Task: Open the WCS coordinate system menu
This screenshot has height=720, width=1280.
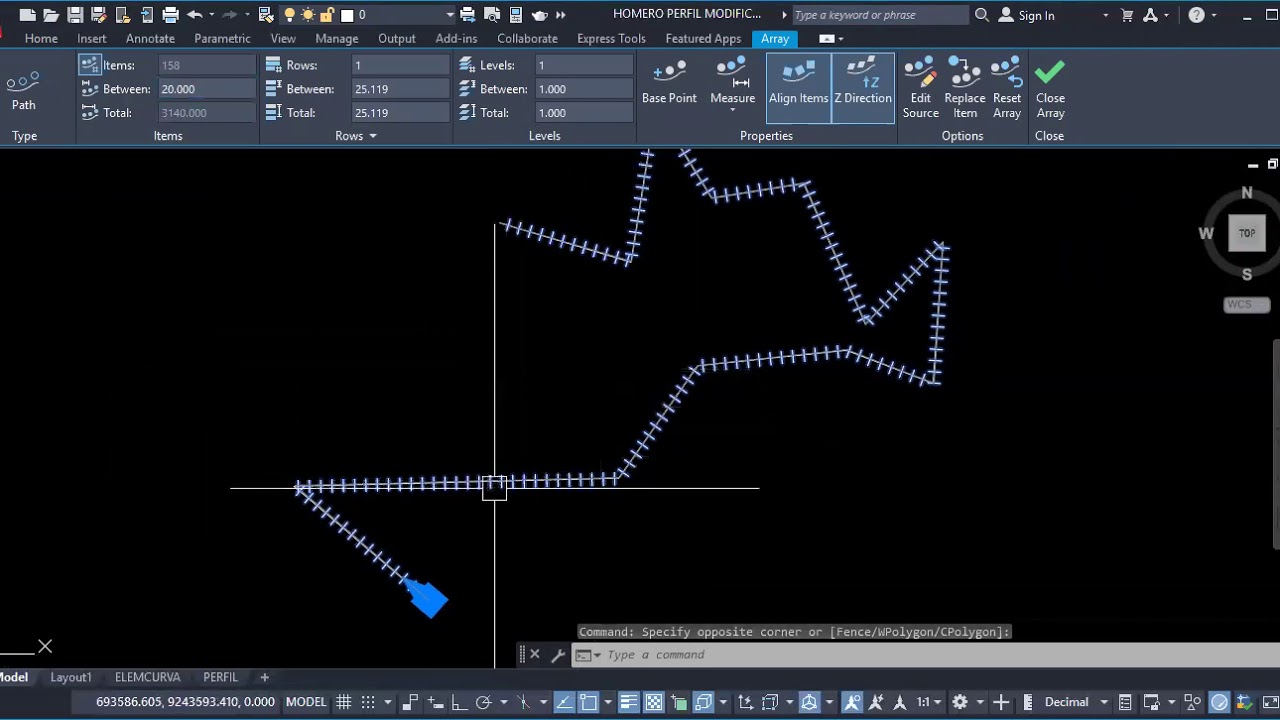Action: coord(1246,304)
